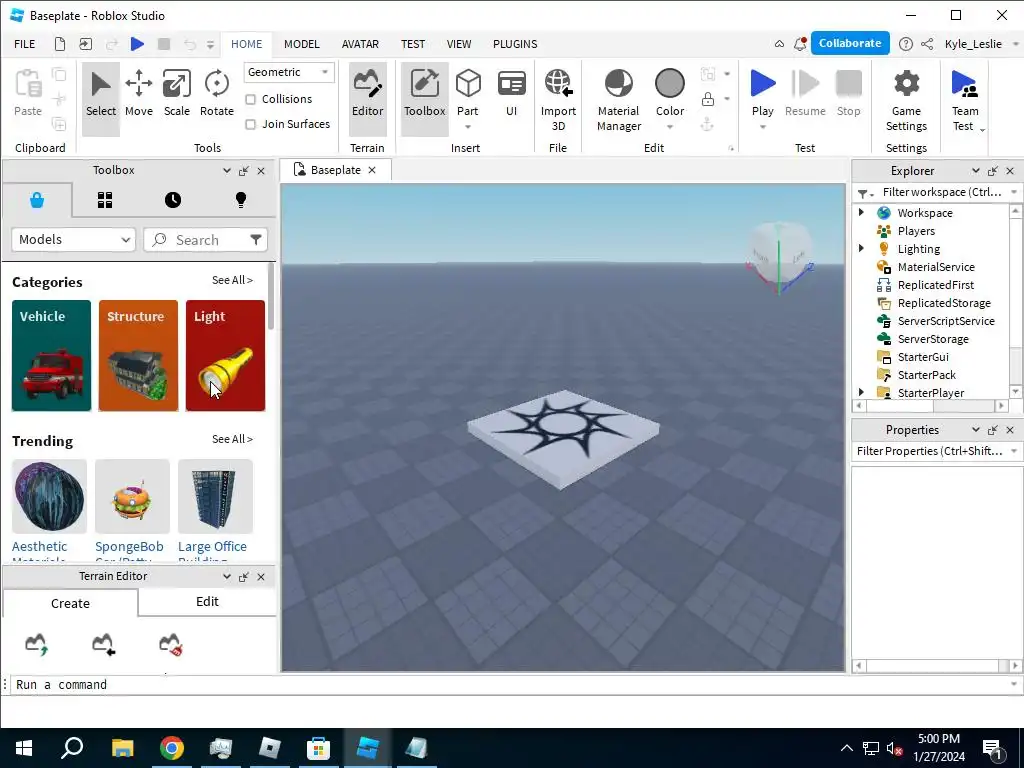Image resolution: width=1024 pixels, height=768 pixels.
Task: Open the Recent tab in Toolbox
Action: 172,200
